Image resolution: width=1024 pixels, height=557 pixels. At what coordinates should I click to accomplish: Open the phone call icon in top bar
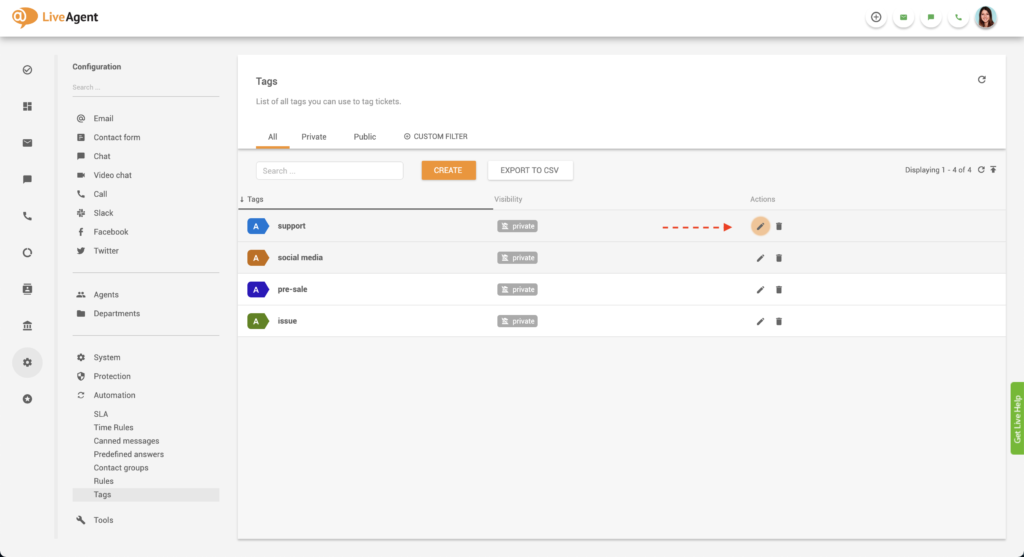pyautogui.click(x=958, y=18)
